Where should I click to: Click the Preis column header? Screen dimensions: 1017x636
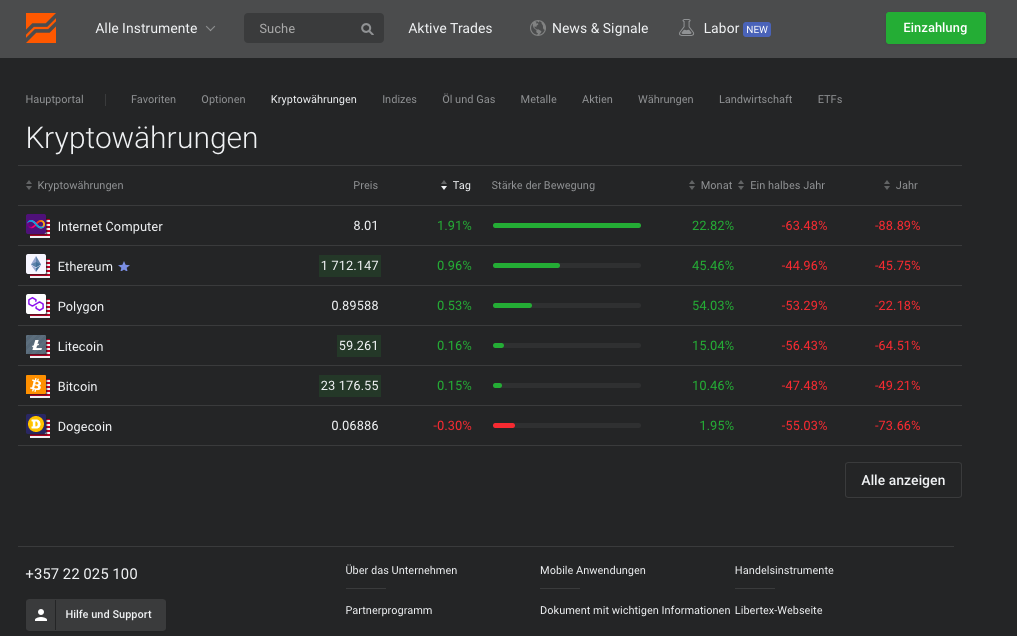[365, 185]
